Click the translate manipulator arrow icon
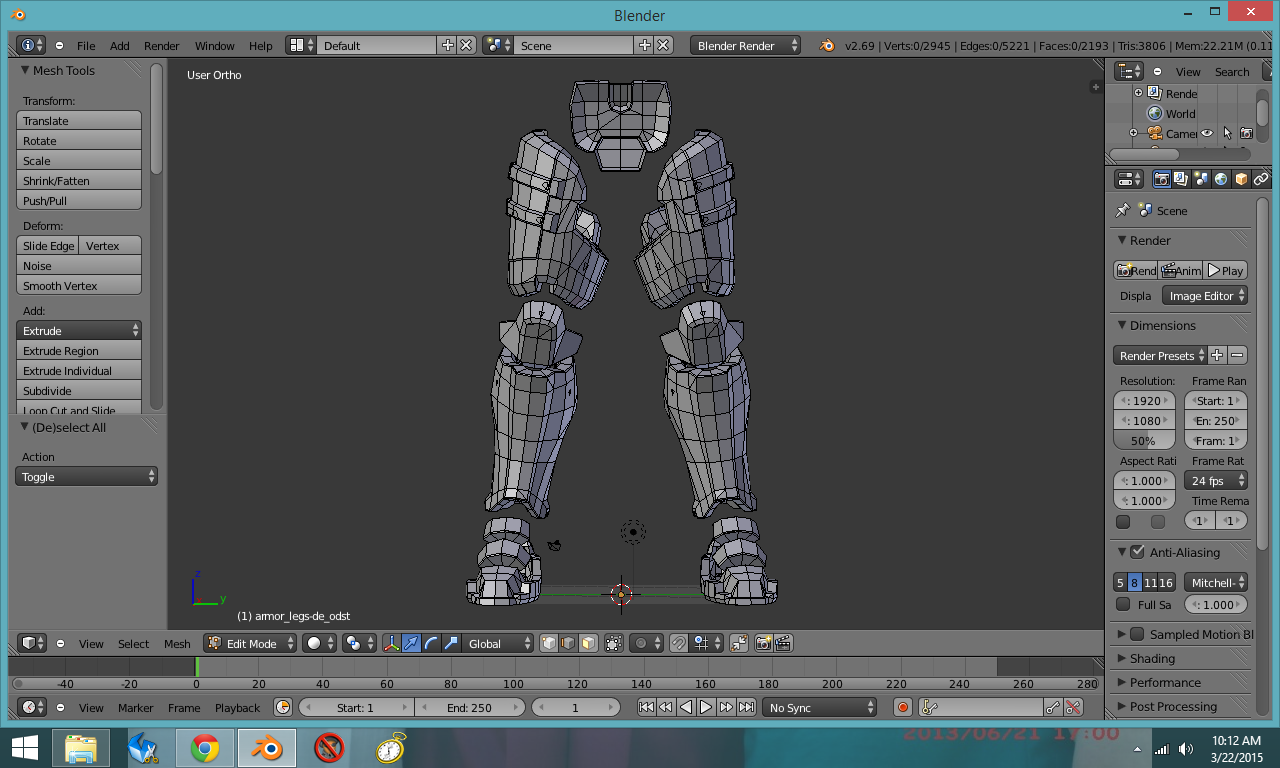 pos(411,644)
